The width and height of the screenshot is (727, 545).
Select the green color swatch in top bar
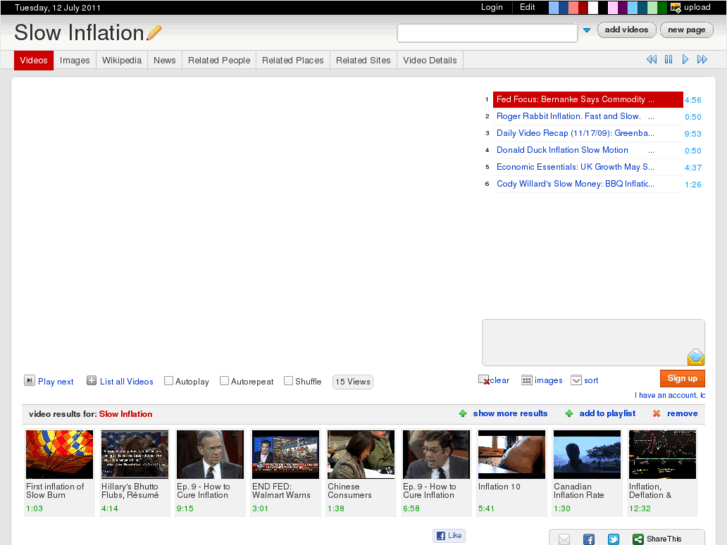[660, 7]
